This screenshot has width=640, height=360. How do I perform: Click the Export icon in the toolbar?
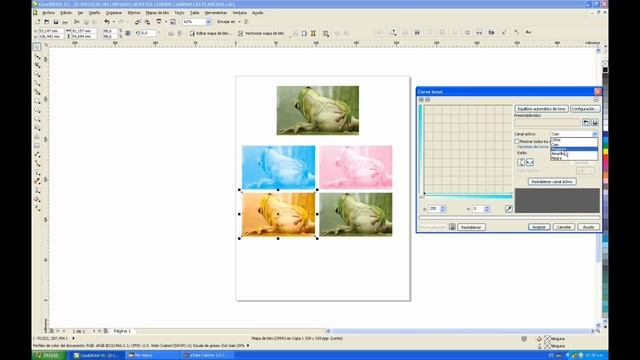coord(147,22)
